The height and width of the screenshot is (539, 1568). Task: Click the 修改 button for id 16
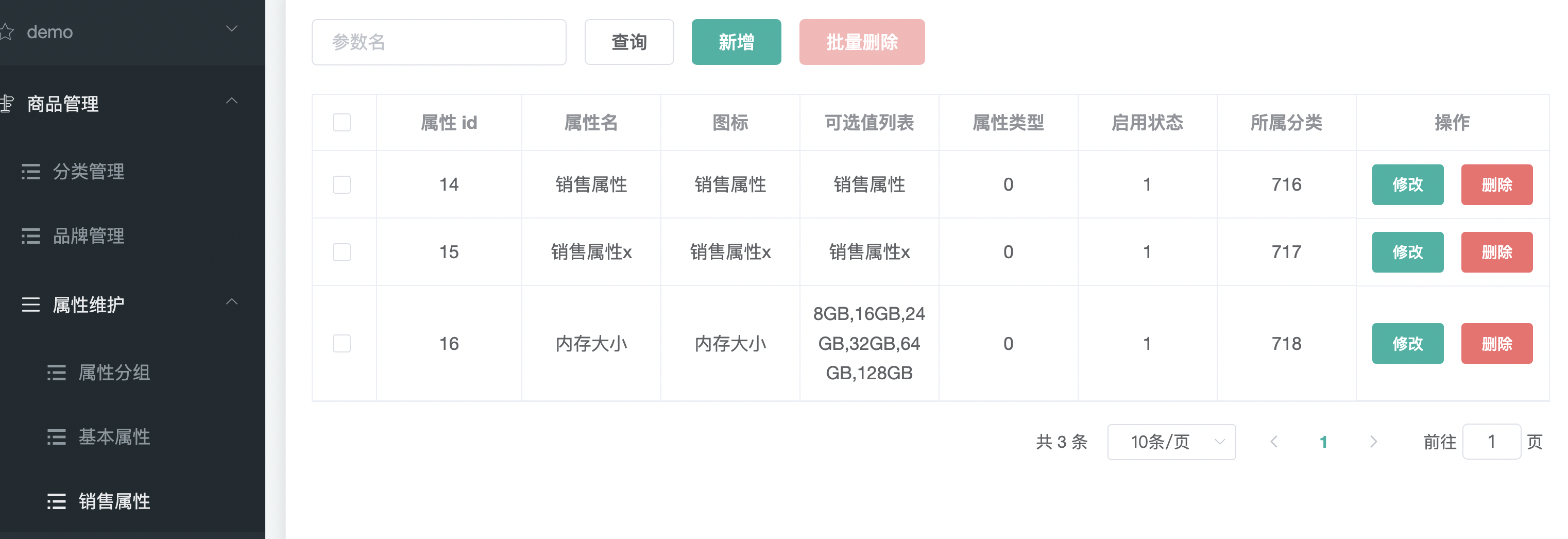point(1407,344)
